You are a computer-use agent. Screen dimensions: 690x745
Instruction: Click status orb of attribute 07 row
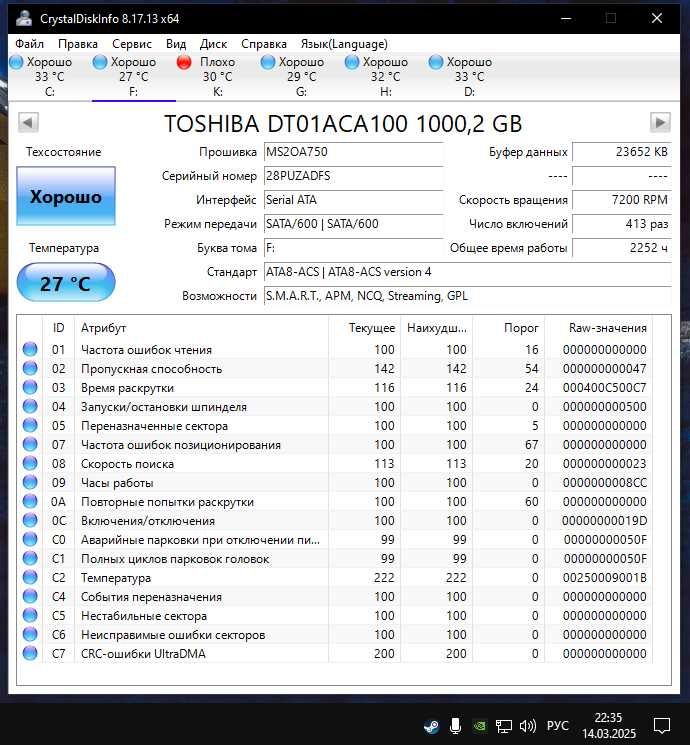click(30, 444)
